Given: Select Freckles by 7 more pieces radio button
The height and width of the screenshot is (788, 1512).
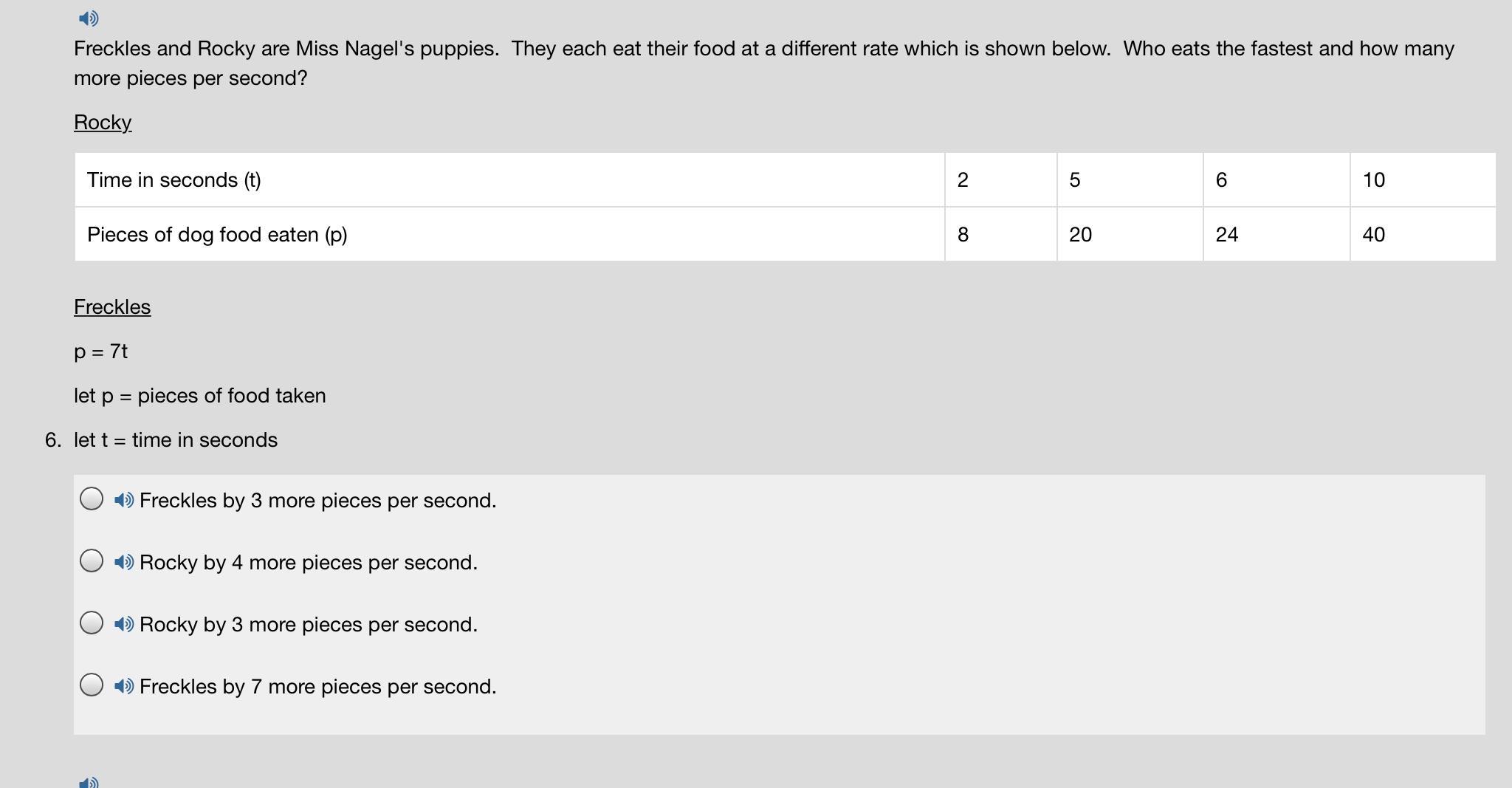Looking at the screenshot, I should [x=92, y=685].
